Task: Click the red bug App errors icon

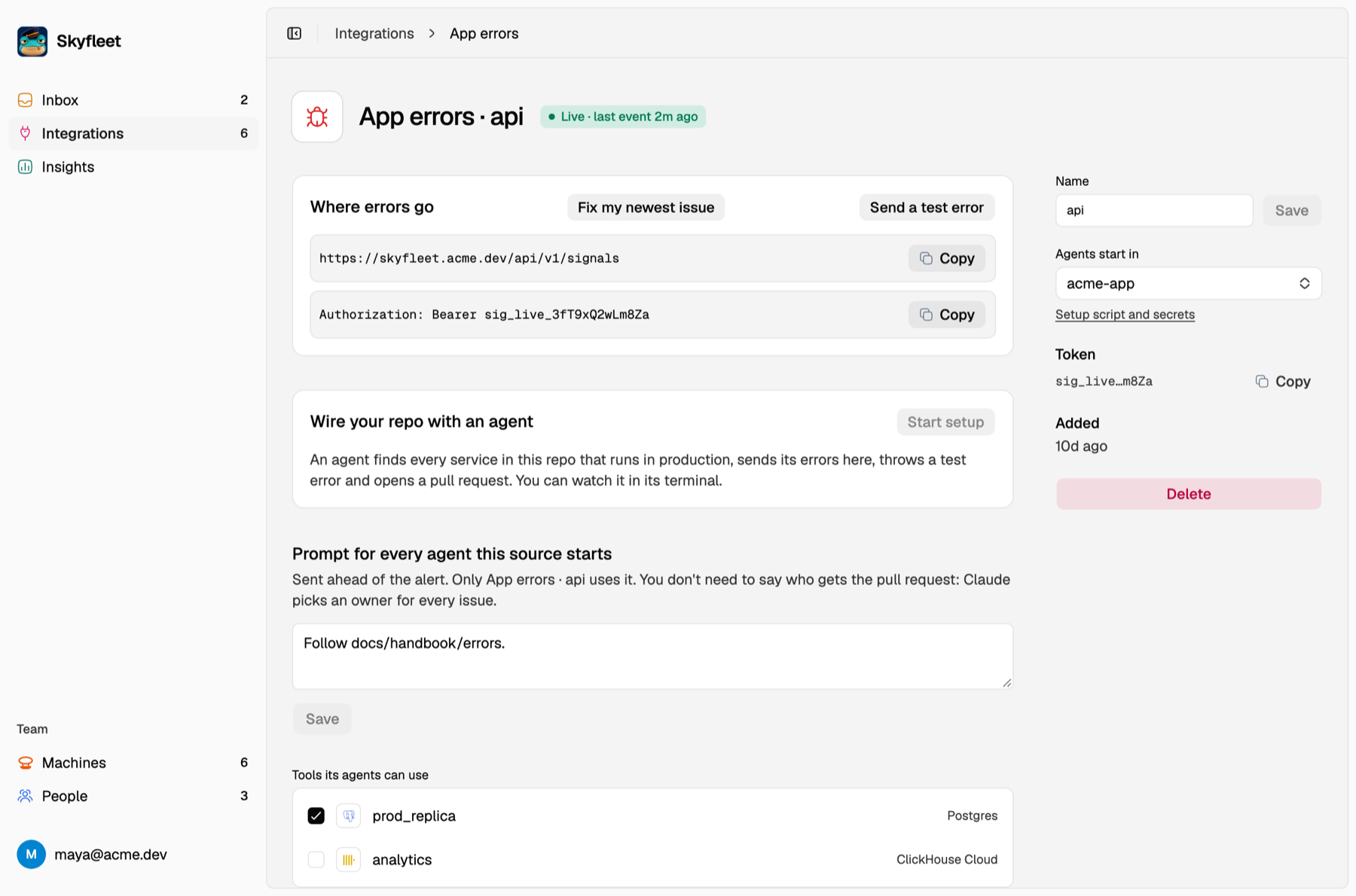Action: tap(317, 117)
